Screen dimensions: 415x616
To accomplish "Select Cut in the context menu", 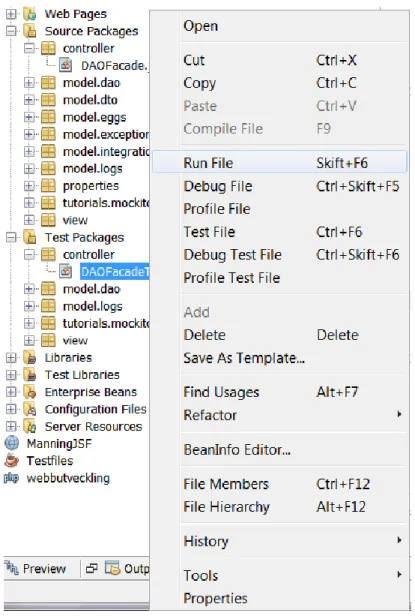I will tap(279, 60).
